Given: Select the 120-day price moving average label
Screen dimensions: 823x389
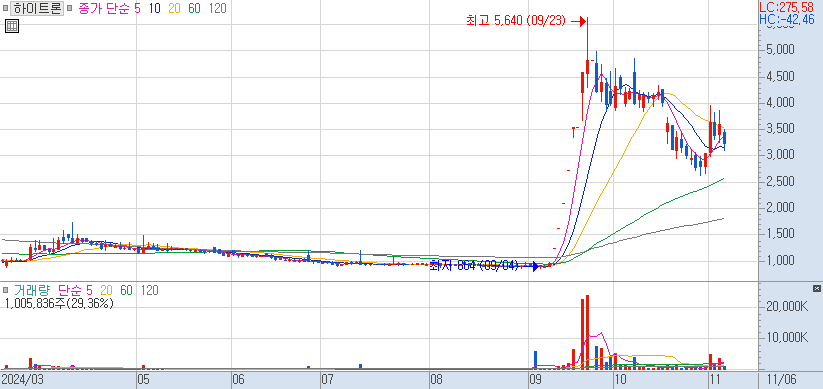Looking at the screenshot, I should (x=217, y=9).
